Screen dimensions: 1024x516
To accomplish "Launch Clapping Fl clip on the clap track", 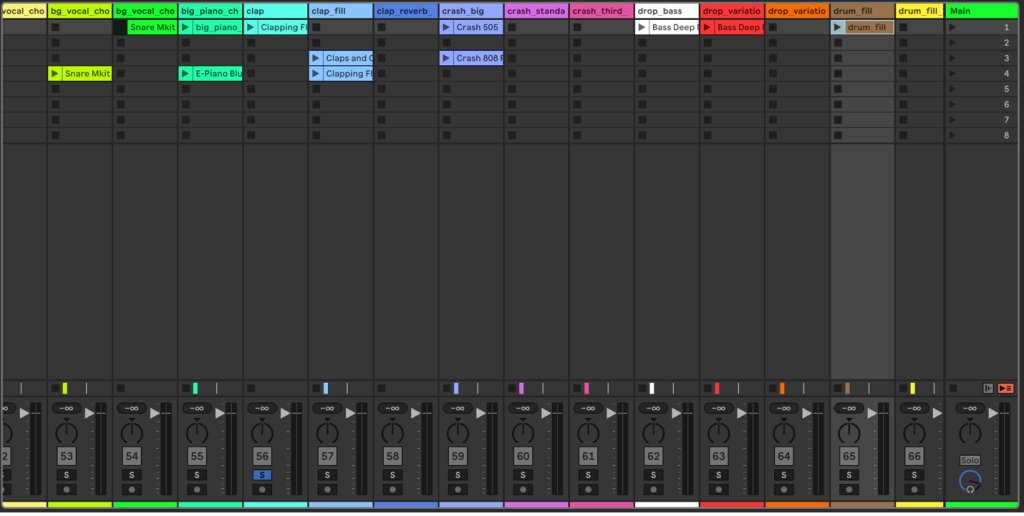I will 251,27.
